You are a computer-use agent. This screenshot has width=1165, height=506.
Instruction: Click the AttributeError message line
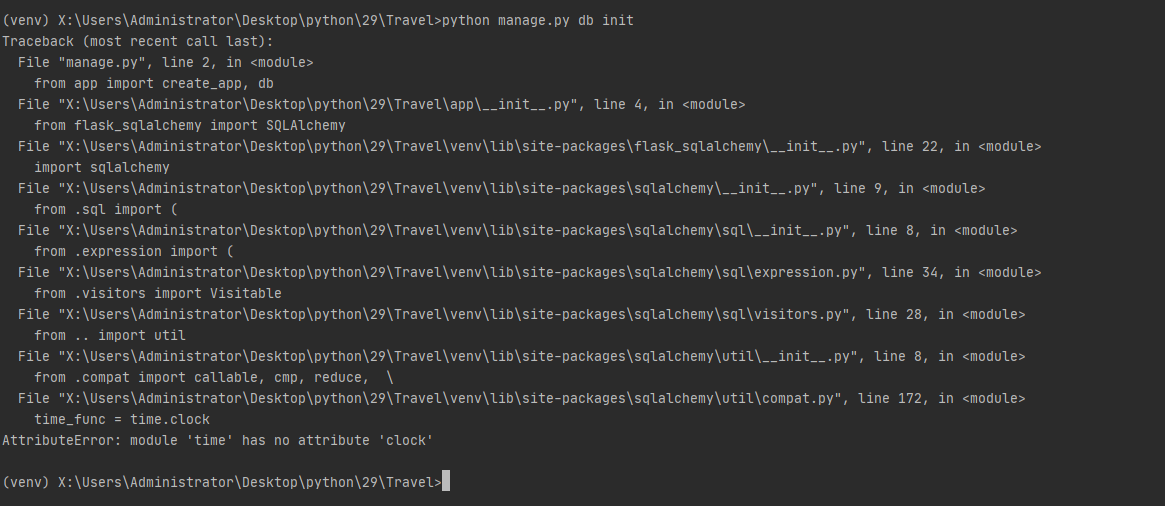[218, 441]
